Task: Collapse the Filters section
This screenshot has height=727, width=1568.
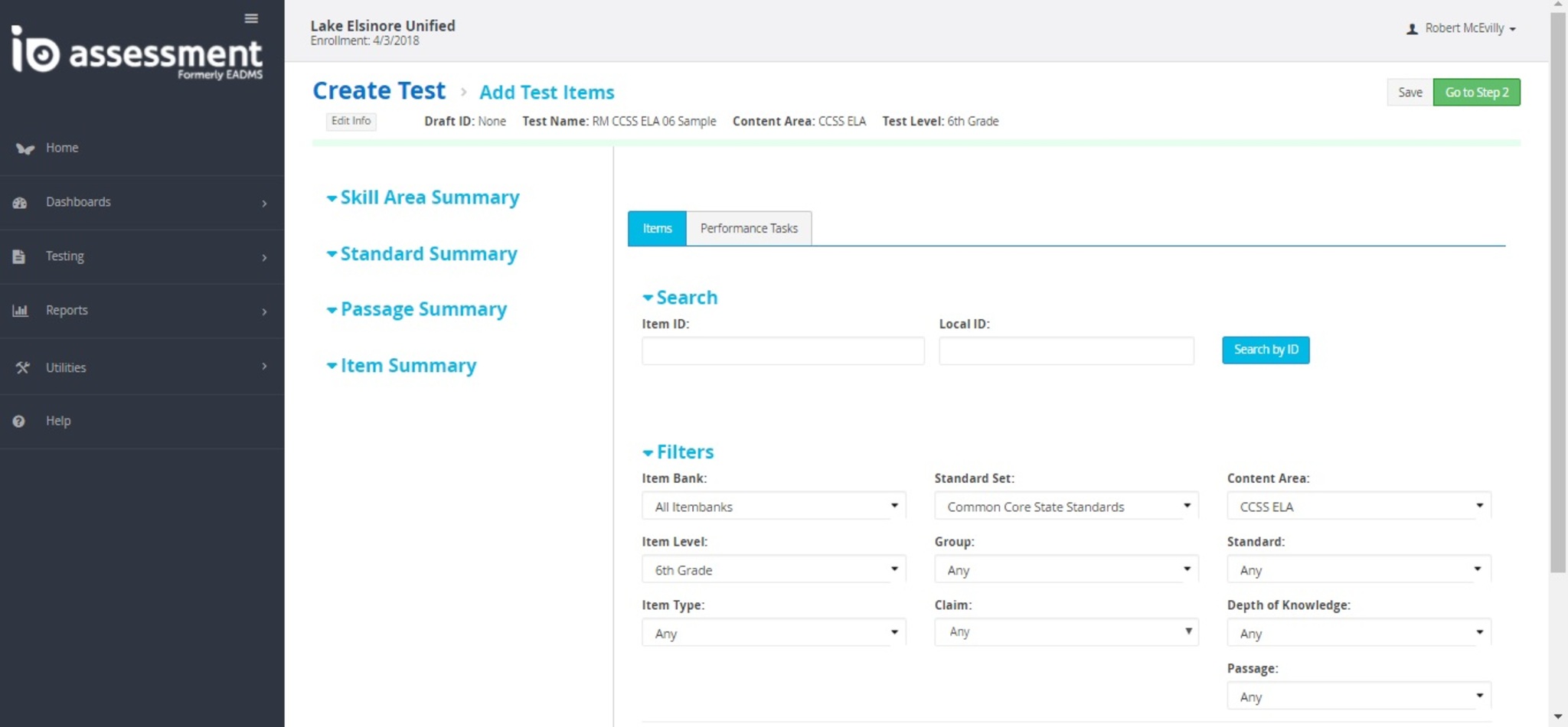Action: (678, 452)
